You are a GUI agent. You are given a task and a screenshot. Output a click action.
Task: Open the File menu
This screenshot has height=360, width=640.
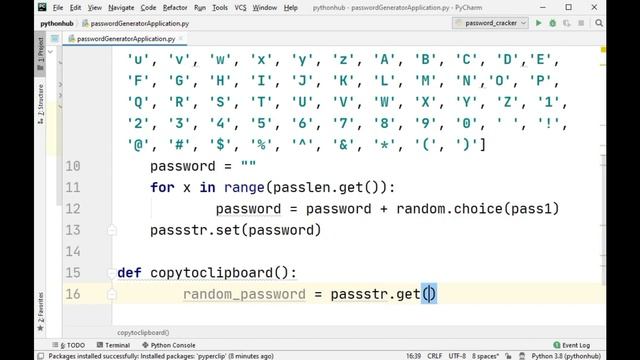pyautogui.click(x=58, y=7)
